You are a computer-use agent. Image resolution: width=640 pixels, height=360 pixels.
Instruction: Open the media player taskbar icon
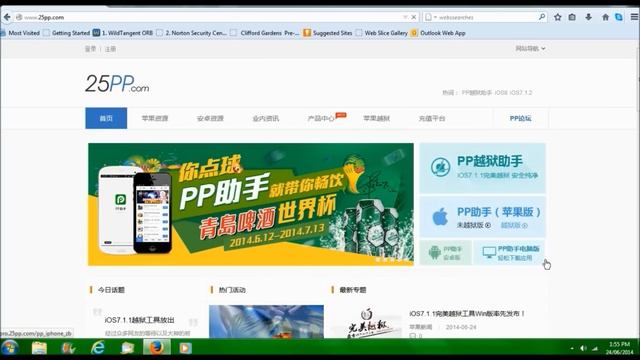[x=185, y=348]
